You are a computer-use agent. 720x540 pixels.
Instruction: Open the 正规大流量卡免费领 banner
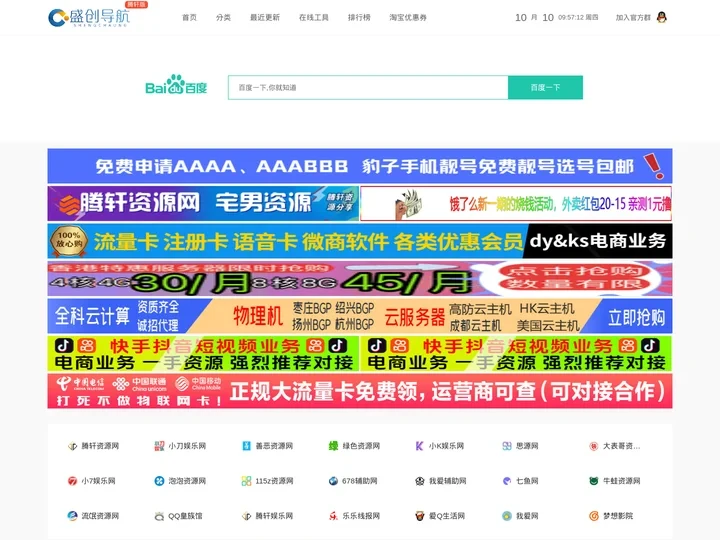click(x=360, y=391)
